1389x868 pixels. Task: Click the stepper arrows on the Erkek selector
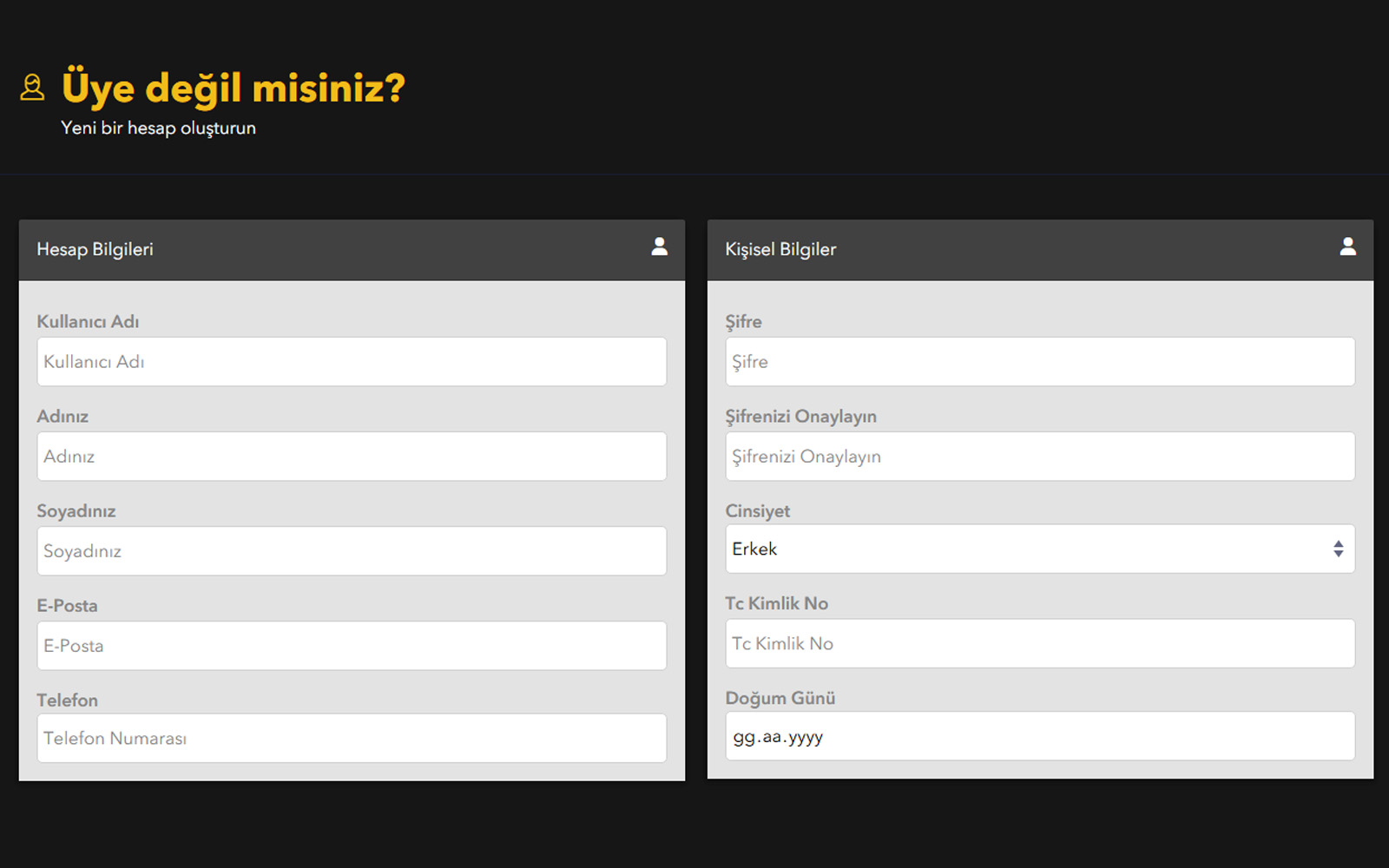pos(1339,549)
